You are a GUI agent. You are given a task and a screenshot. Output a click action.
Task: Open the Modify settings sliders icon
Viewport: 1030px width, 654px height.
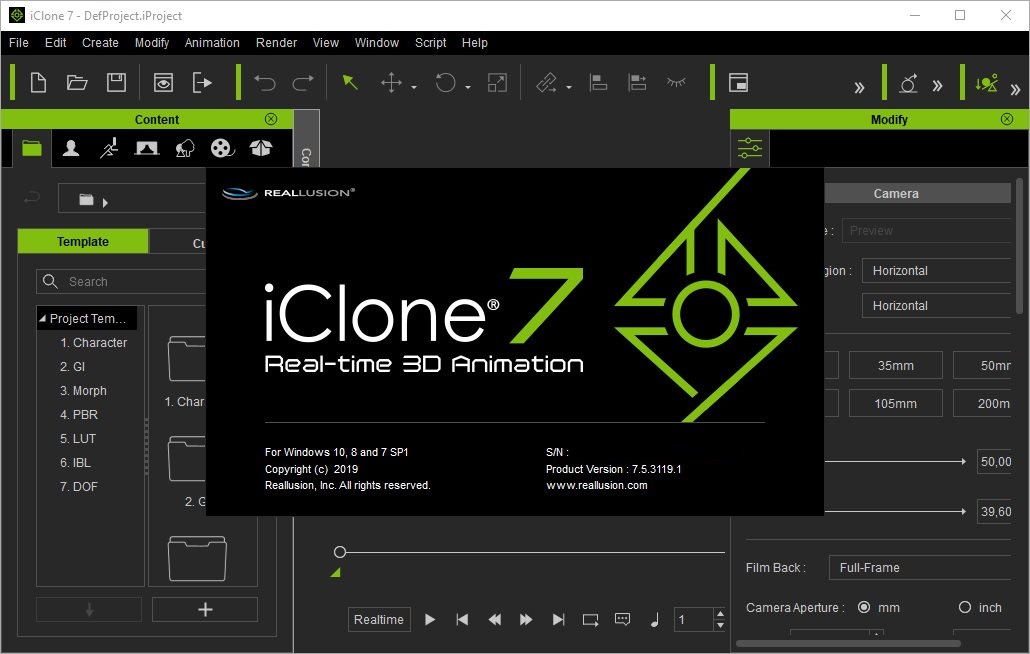click(x=750, y=148)
